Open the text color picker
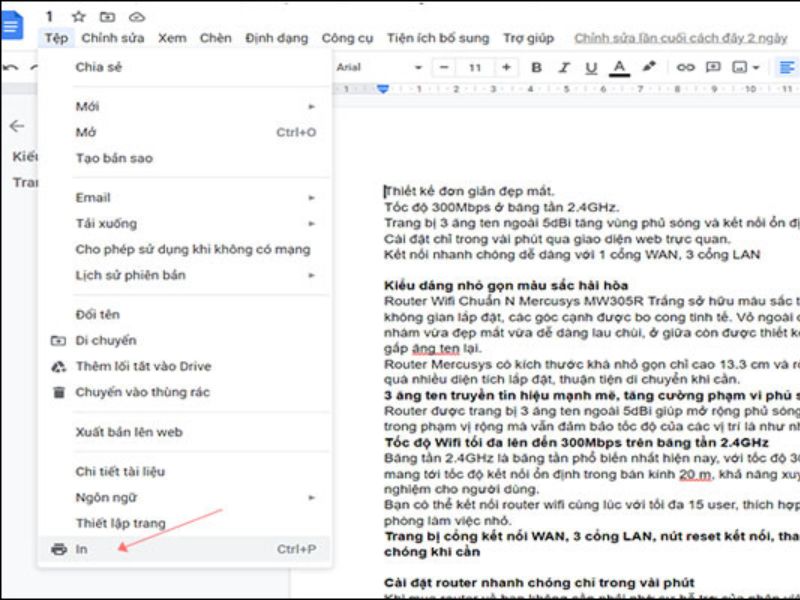Image resolution: width=800 pixels, height=600 pixels. point(619,68)
